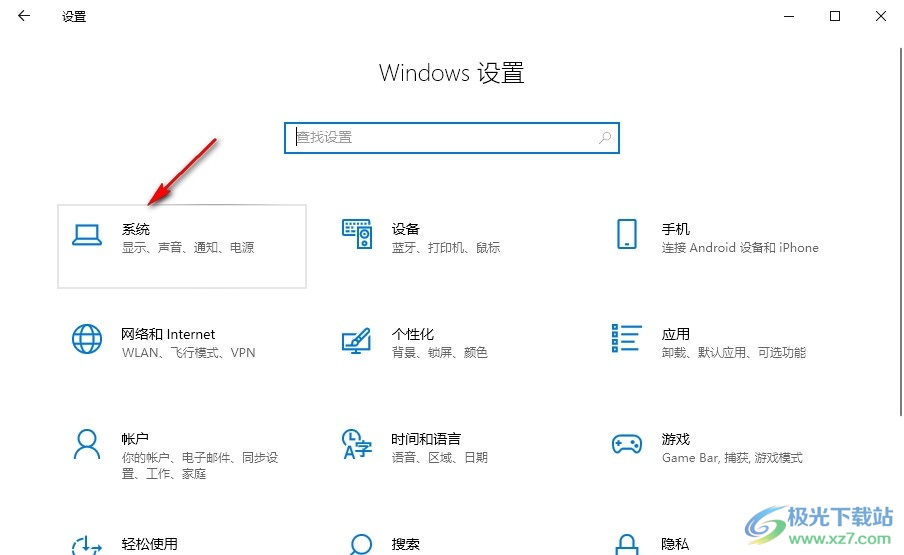Image resolution: width=904 pixels, height=555 pixels.
Task: Open the 时间和语言 clock-letter icon
Action: pyautogui.click(x=357, y=444)
